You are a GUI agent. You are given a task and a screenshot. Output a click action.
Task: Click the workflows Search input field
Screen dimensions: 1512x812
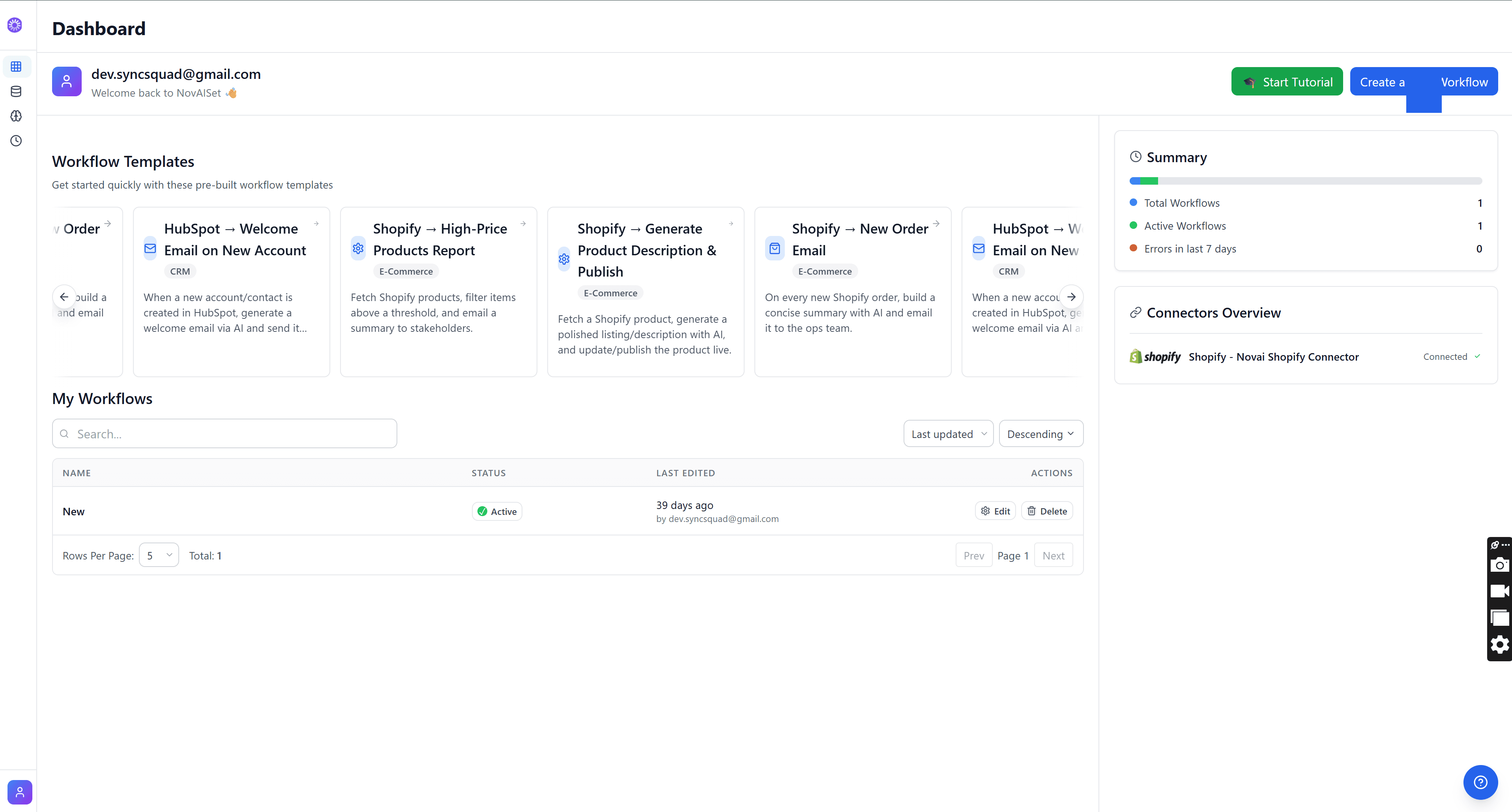(225, 434)
